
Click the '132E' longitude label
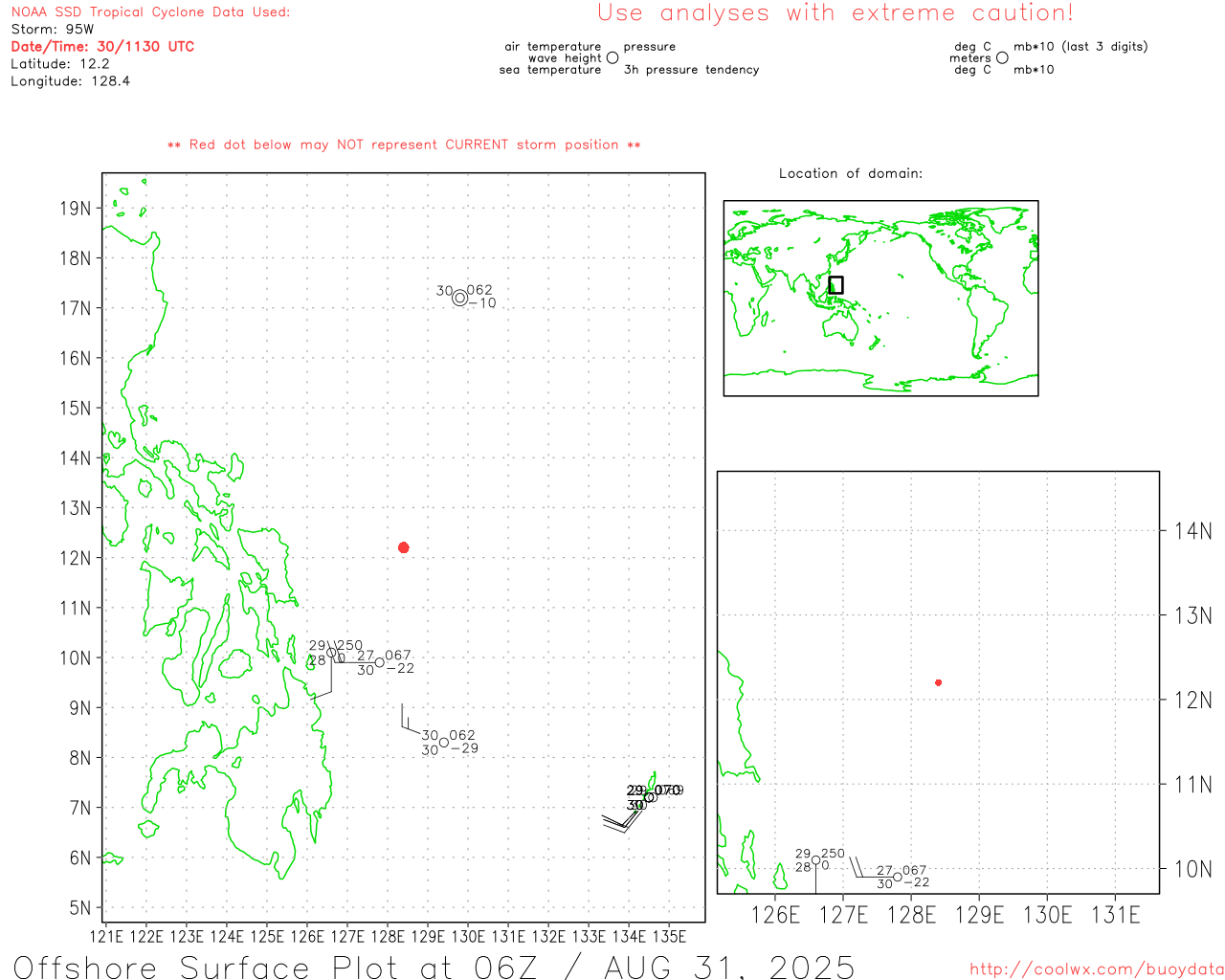click(548, 937)
